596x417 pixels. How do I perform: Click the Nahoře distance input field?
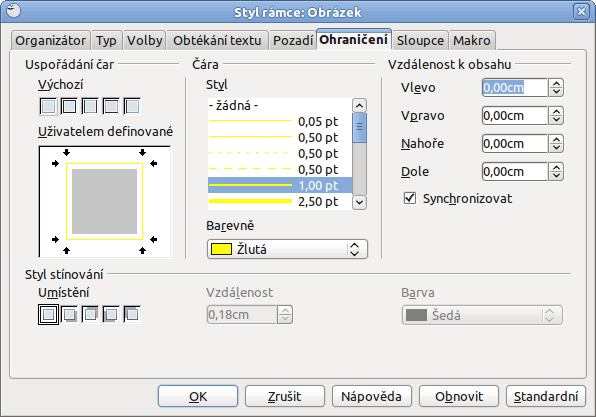[515, 144]
